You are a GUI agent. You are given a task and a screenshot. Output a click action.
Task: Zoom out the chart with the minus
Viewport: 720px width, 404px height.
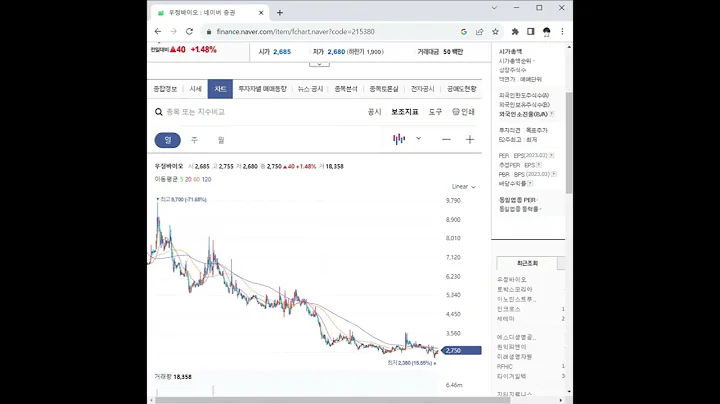[446, 139]
